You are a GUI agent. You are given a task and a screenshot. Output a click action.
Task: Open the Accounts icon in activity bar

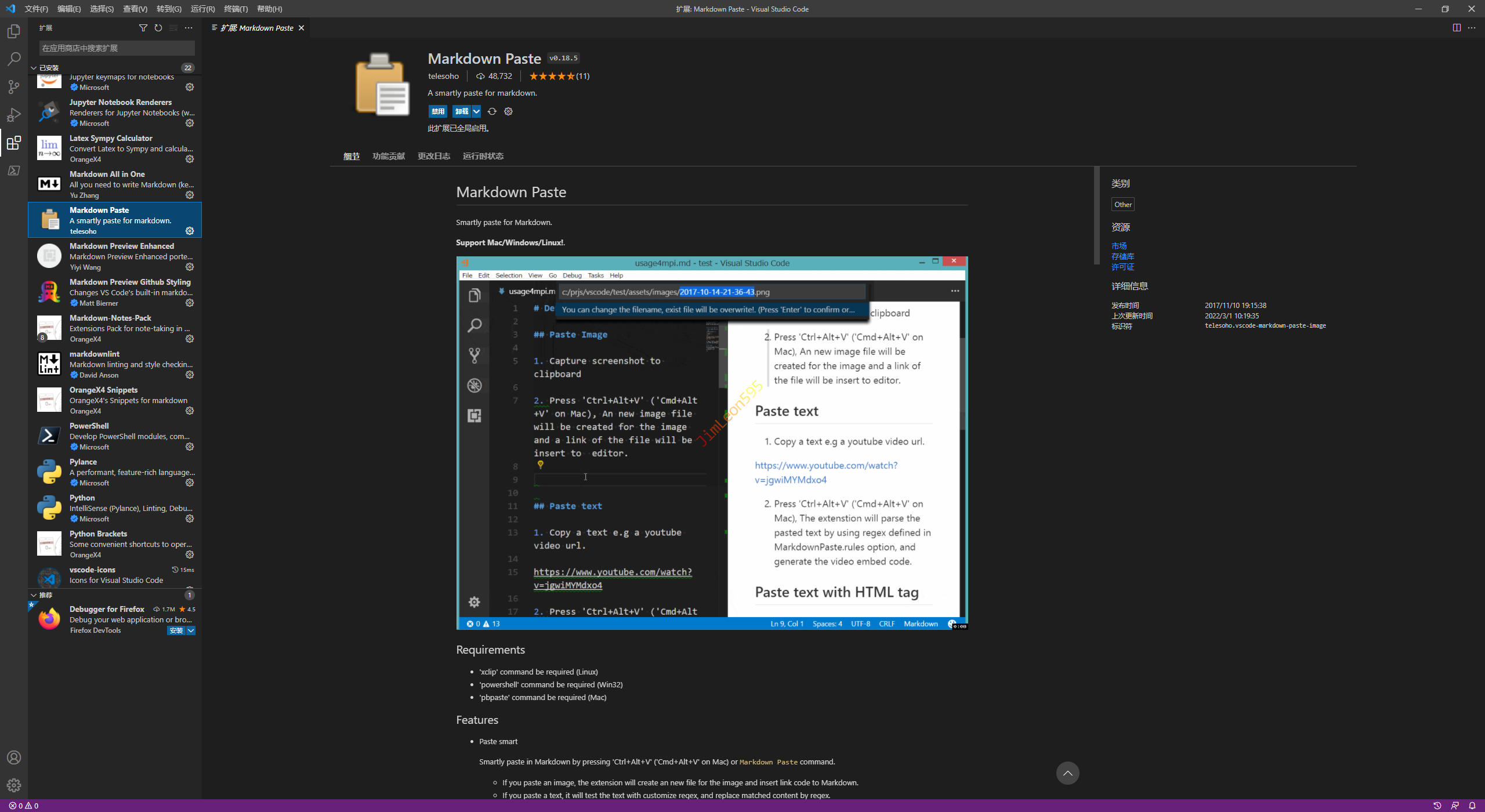coord(14,757)
